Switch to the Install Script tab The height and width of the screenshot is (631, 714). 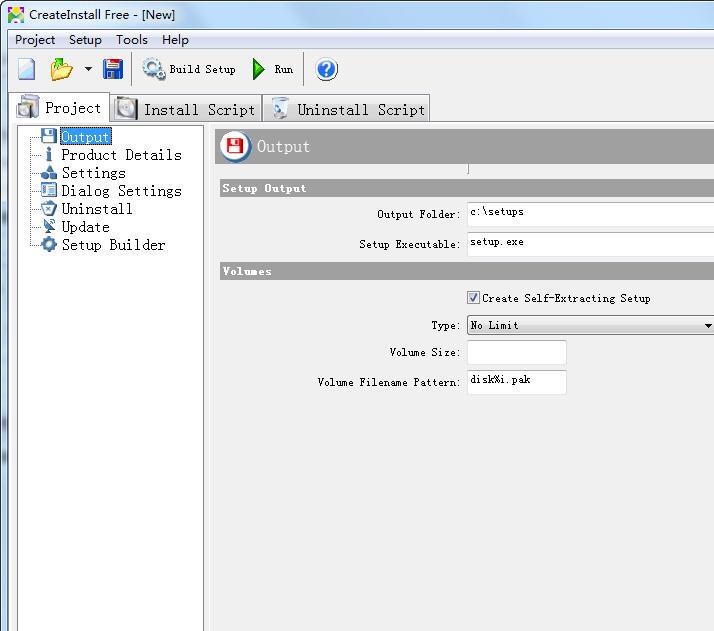pyautogui.click(x=186, y=109)
